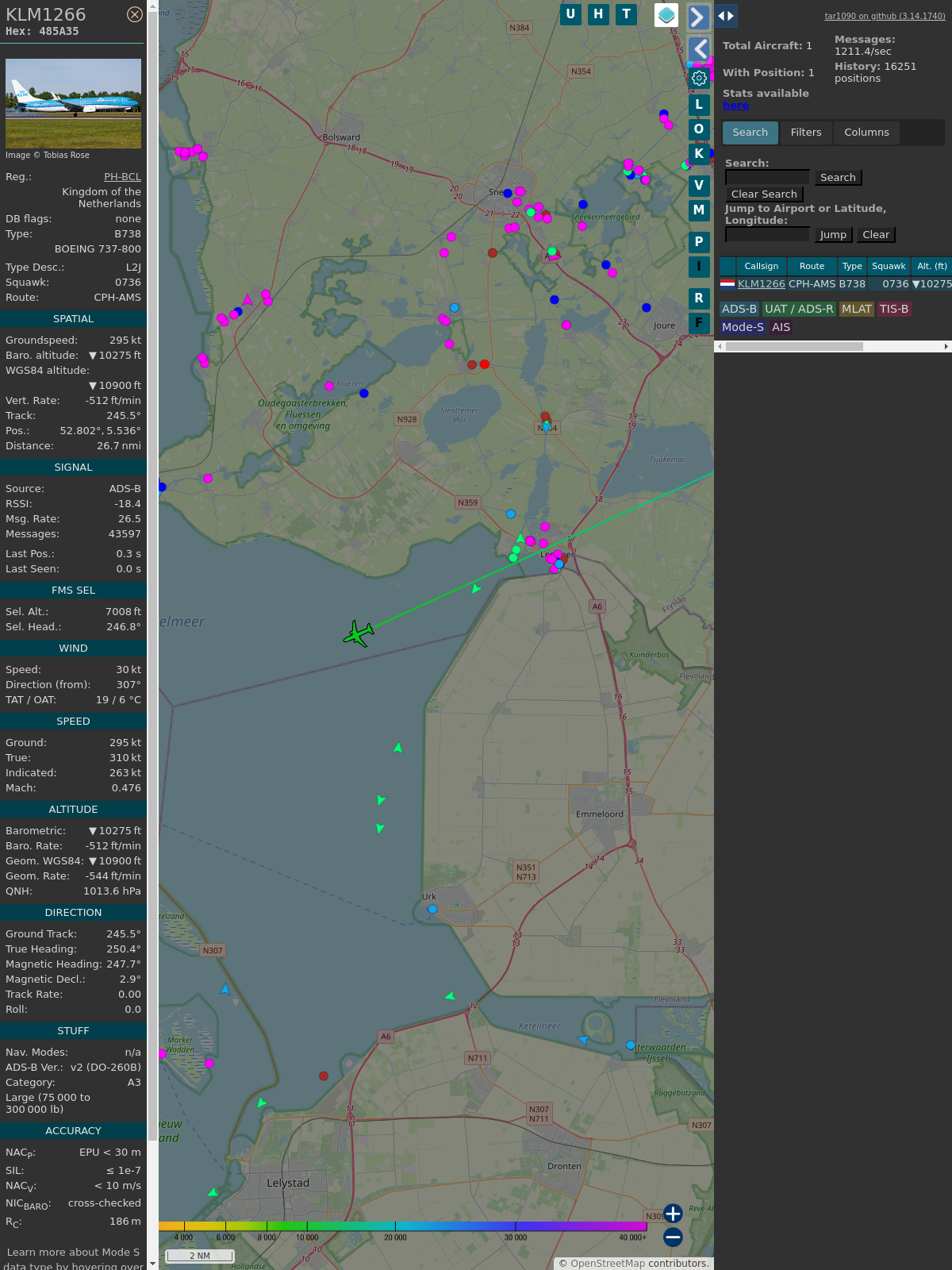This screenshot has height=1270, width=952.
Task: Click the ADS-B legend label
Action: 739,310
